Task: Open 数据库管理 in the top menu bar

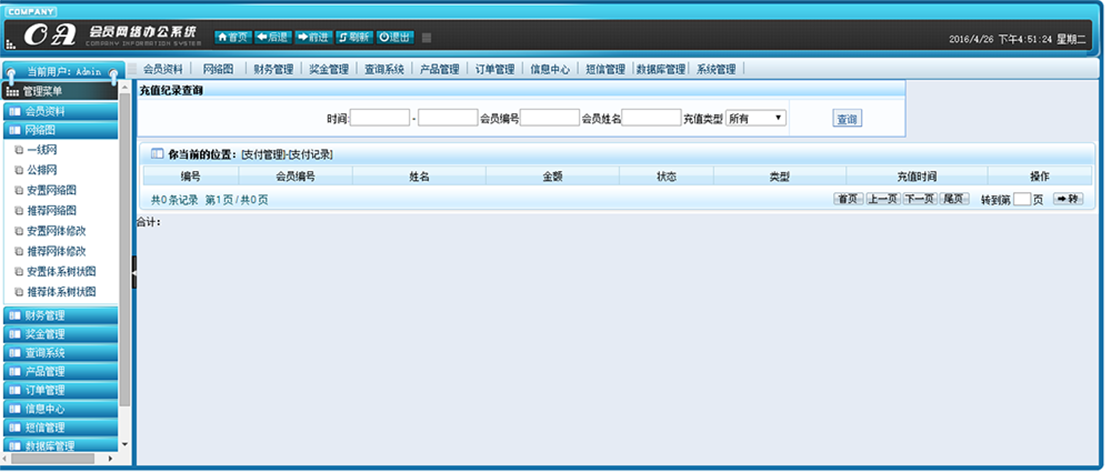Action: pos(660,69)
